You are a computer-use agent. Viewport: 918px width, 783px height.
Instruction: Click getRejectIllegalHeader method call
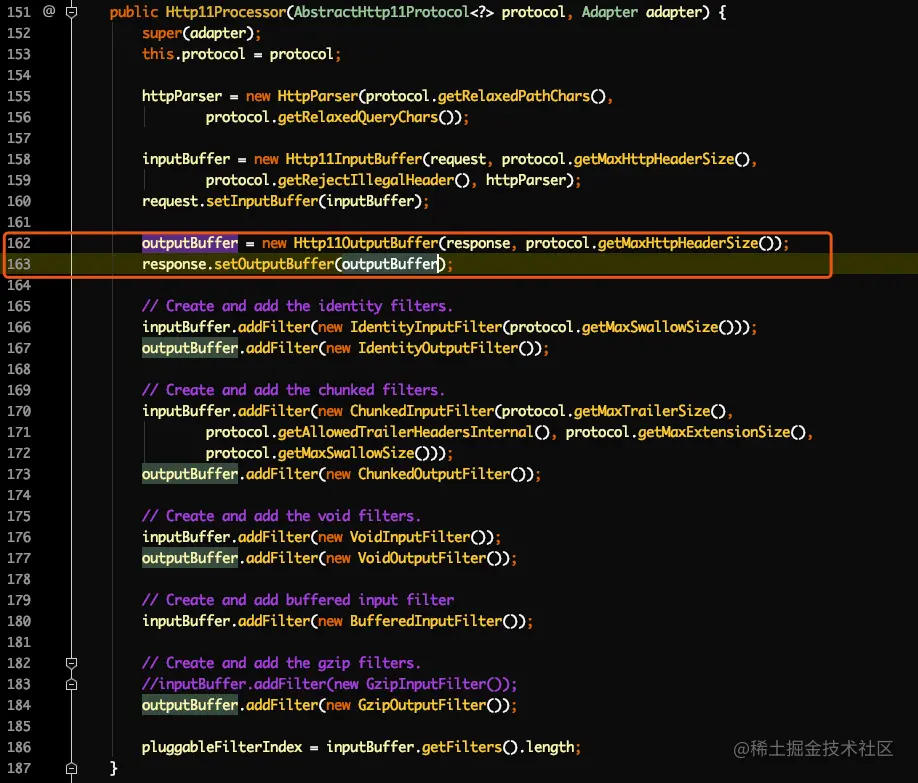[365, 180]
